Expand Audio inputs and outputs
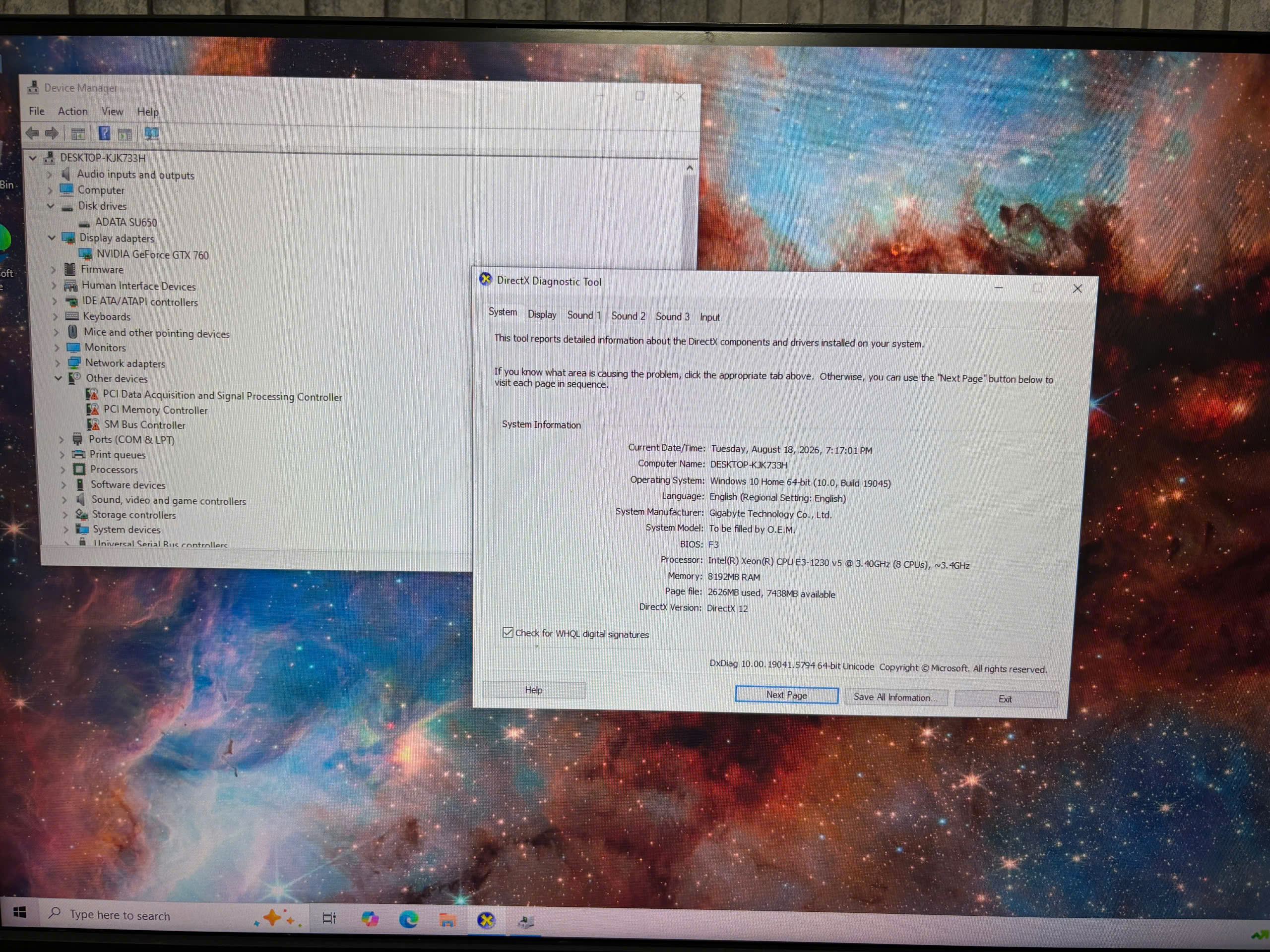This screenshot has height=952, width=1270. [x=50, y=174]
